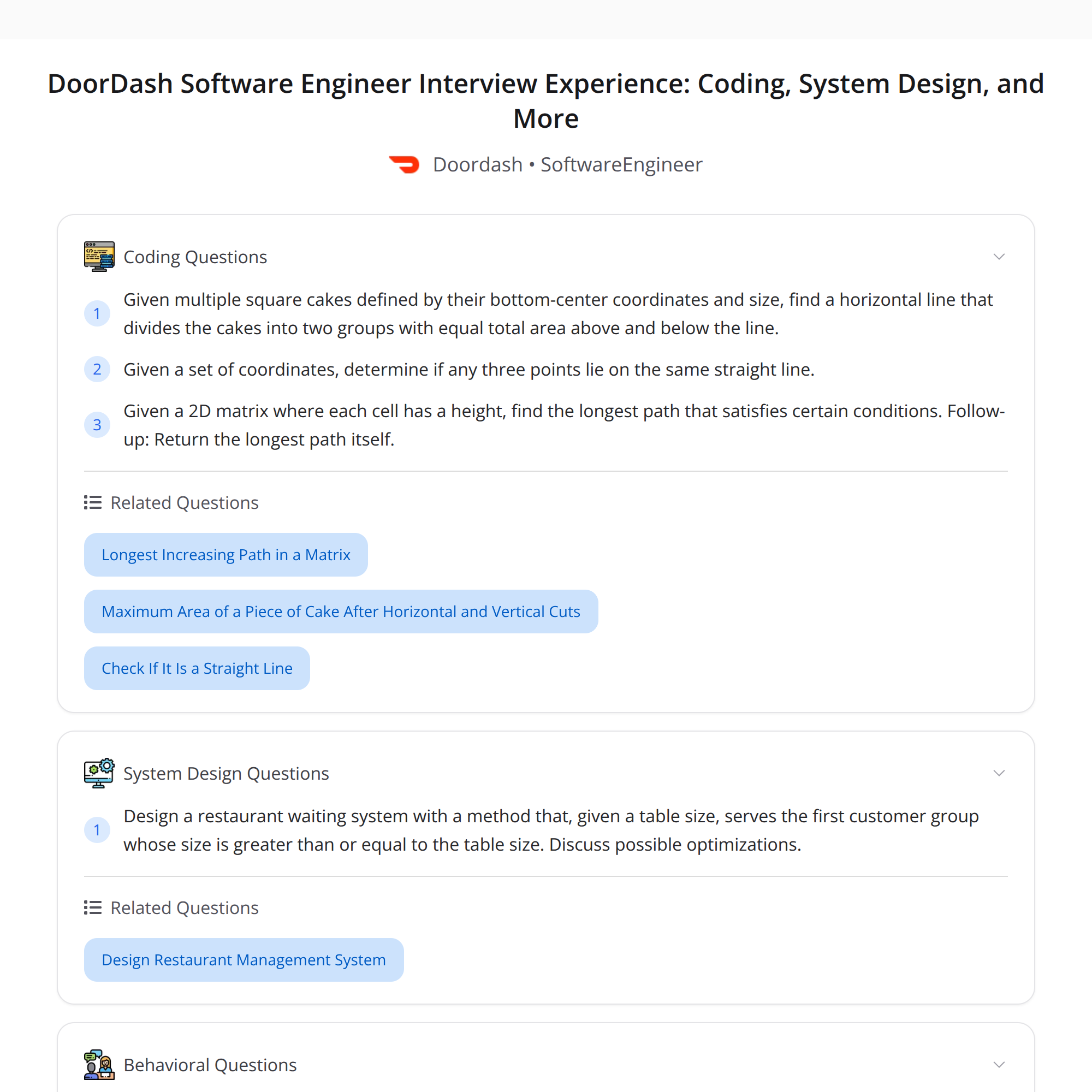1092x1092 pixels.
Task: Click the Doordash • SoftwareEngineer subtitle
Action: click(x=567, y=164)
